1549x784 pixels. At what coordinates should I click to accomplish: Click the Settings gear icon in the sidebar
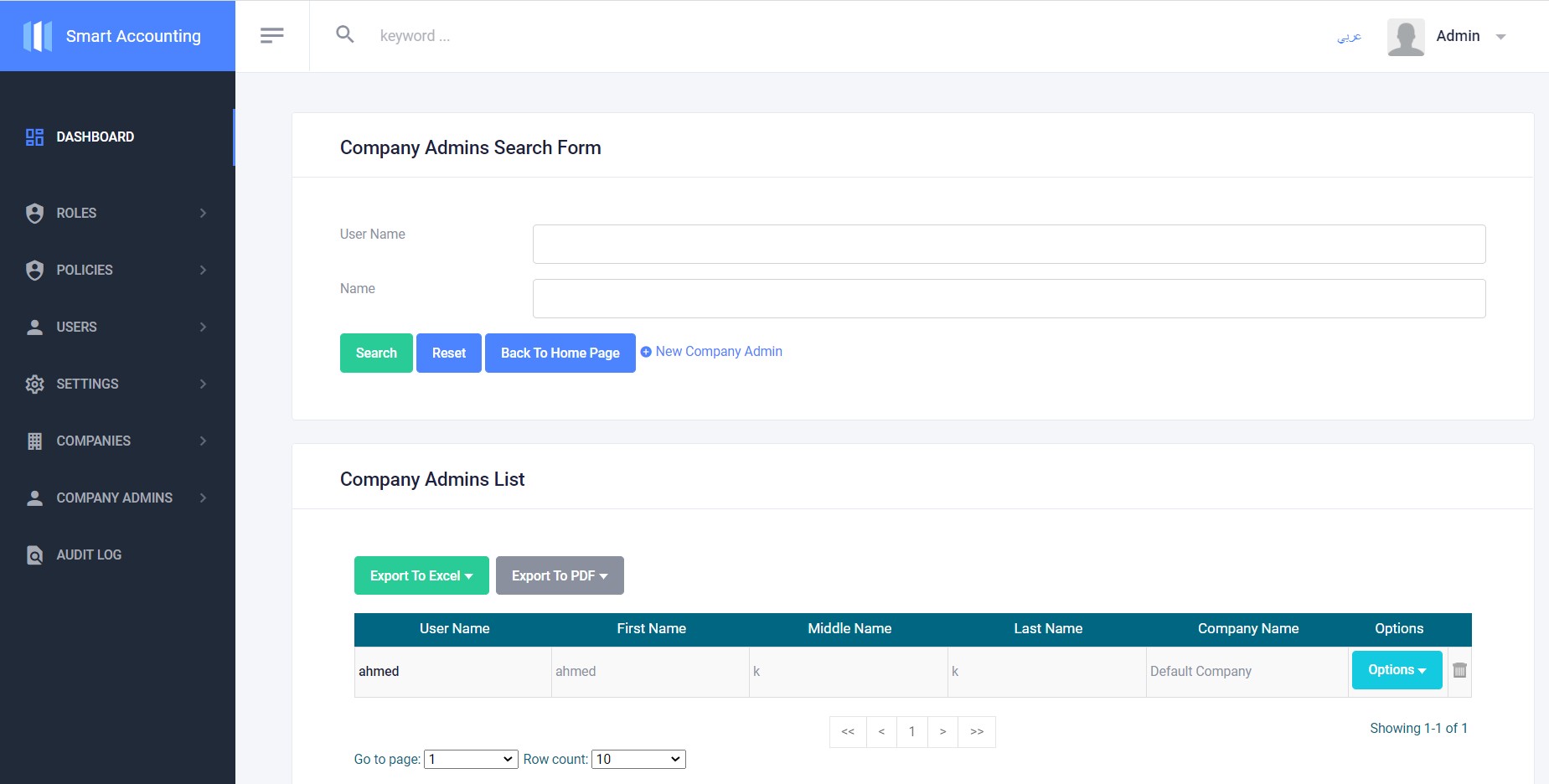coord(34,384)
